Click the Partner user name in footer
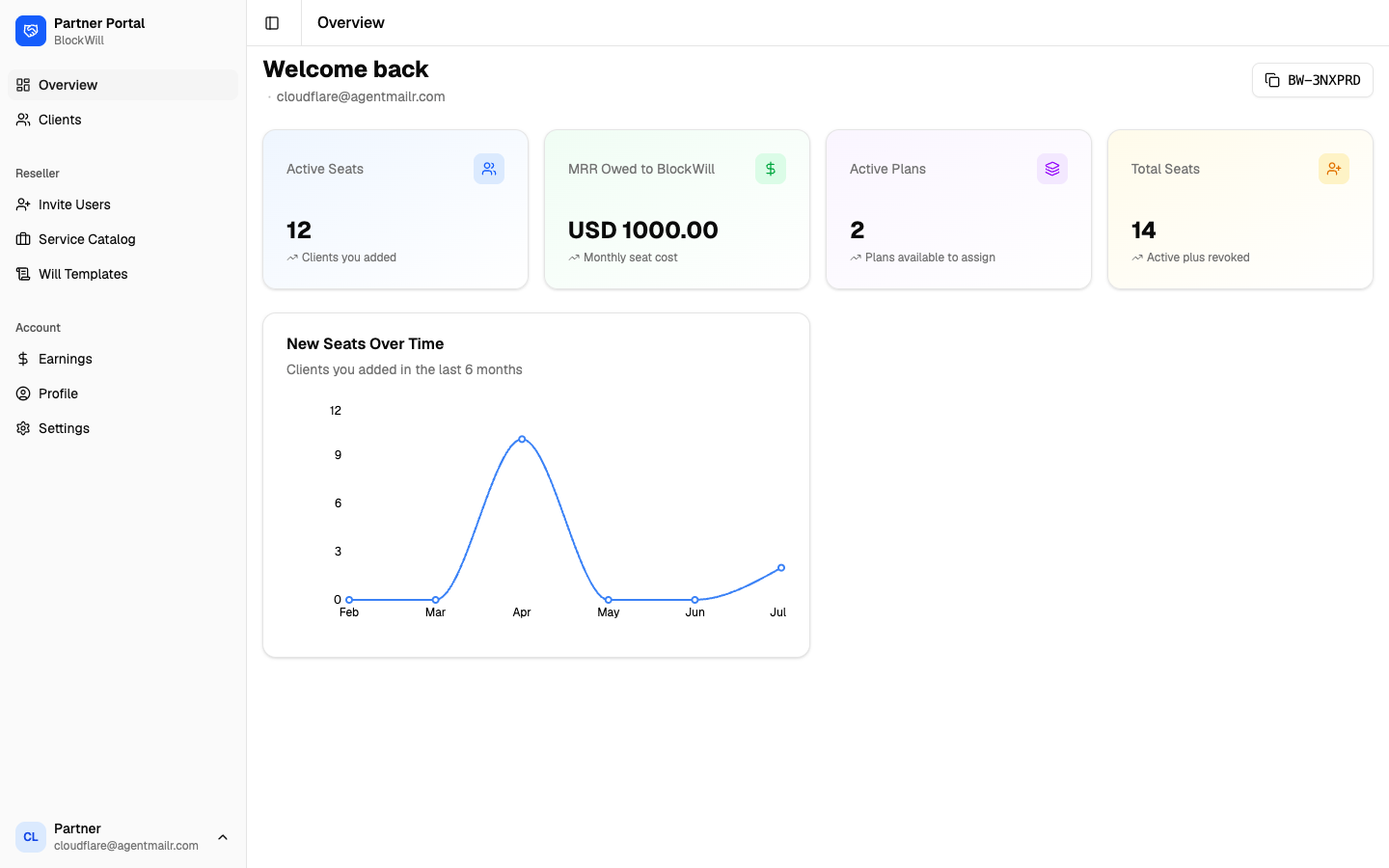Viewport: 1389px width, 868px height. coord(77,828)
